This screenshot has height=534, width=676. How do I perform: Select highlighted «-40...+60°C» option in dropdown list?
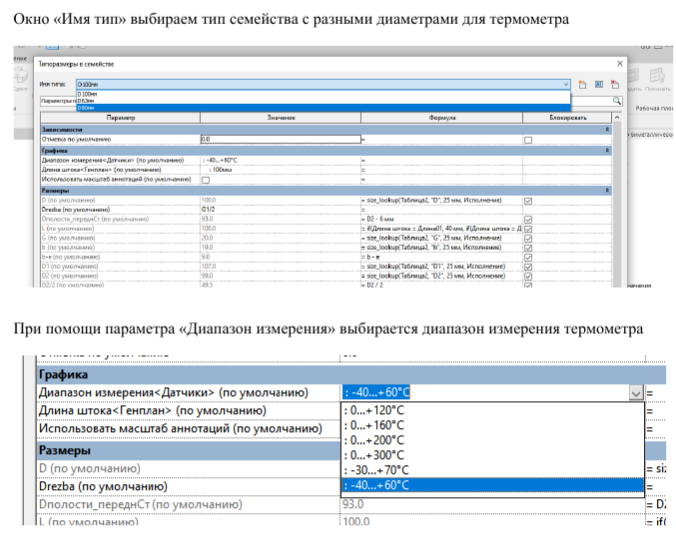[493, 485]
